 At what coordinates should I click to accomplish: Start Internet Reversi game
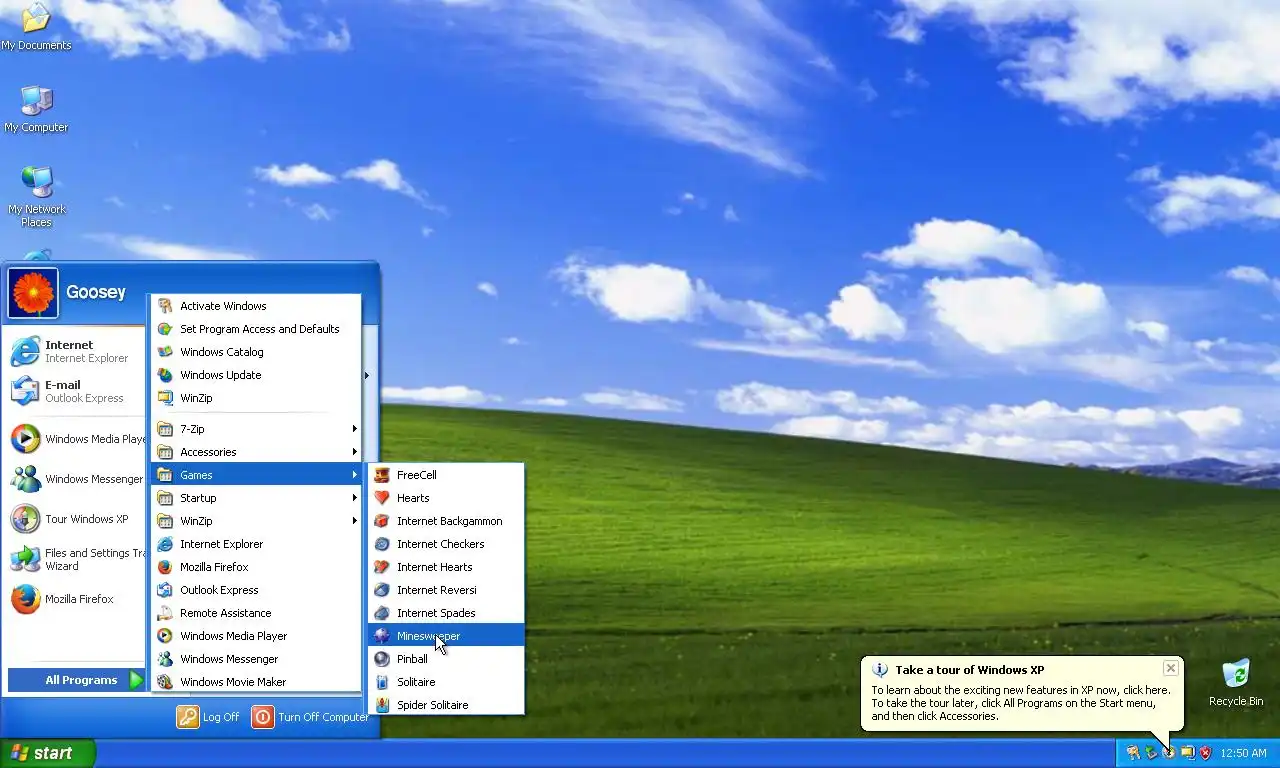click(x=446, y=590)
